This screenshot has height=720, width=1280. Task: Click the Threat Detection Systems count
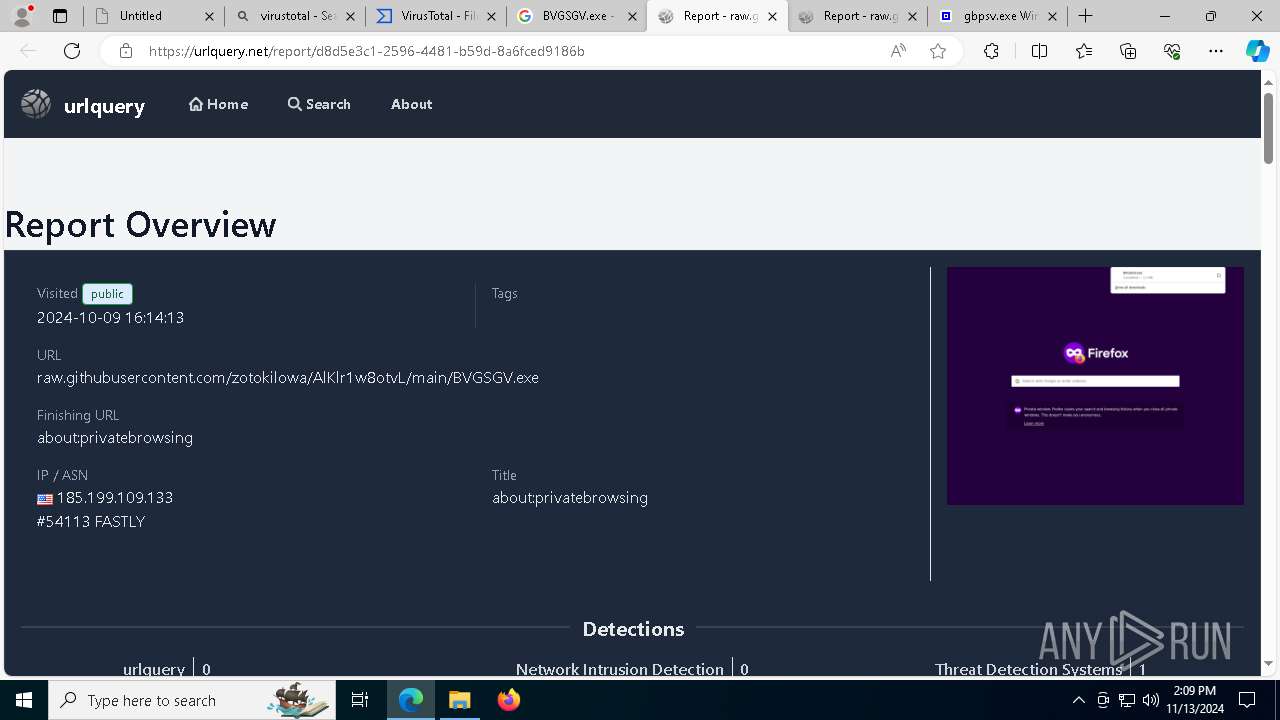click(x=1142, y=670)
